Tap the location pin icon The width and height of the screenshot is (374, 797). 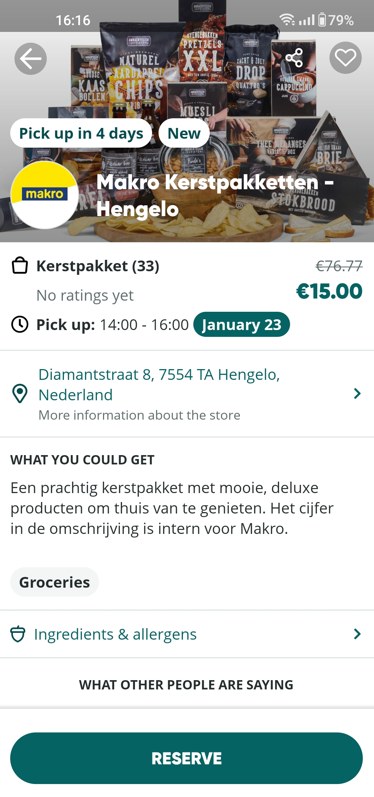coord(19,394)
